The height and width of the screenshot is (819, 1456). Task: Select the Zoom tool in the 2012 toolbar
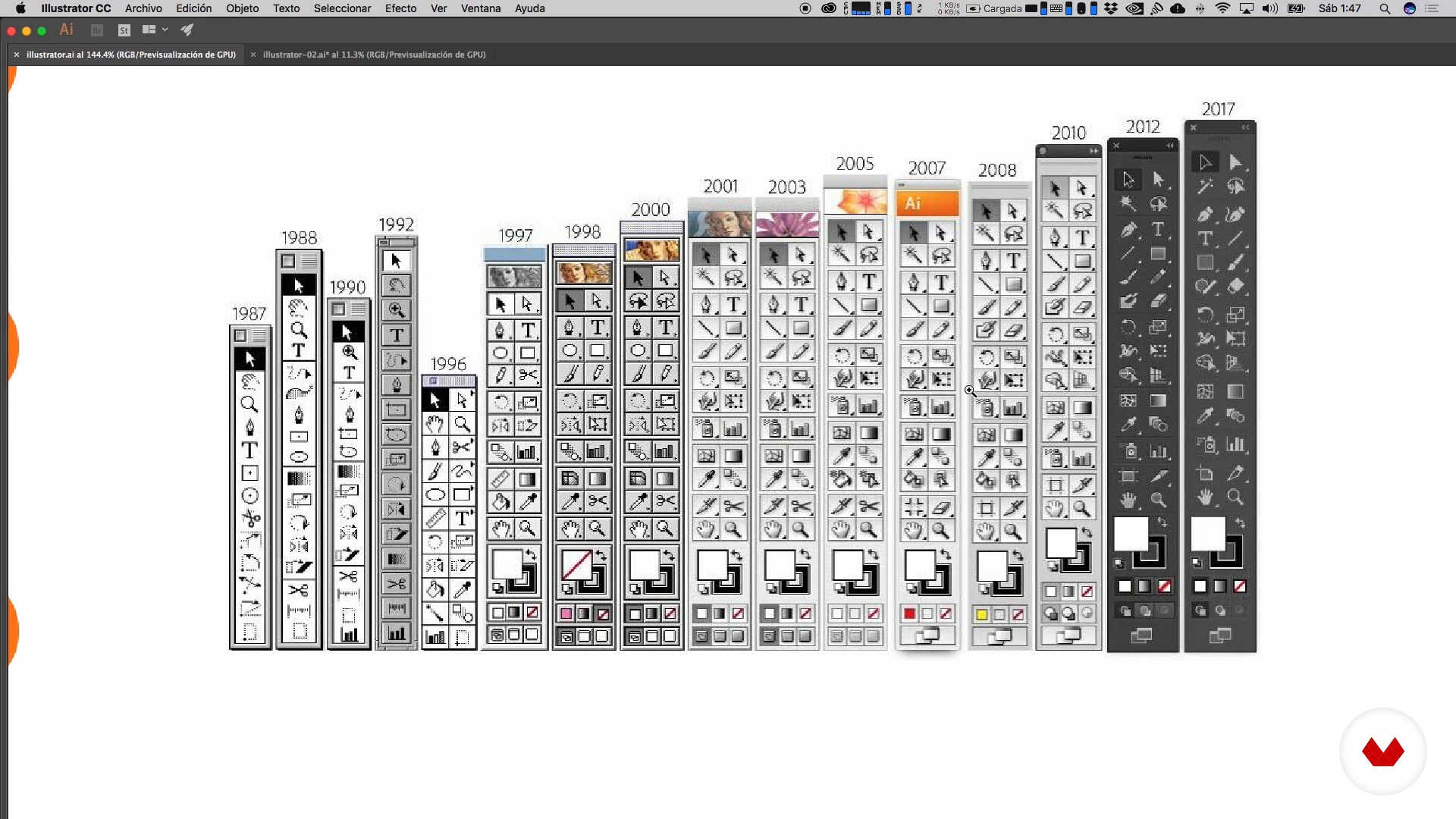1158,500
